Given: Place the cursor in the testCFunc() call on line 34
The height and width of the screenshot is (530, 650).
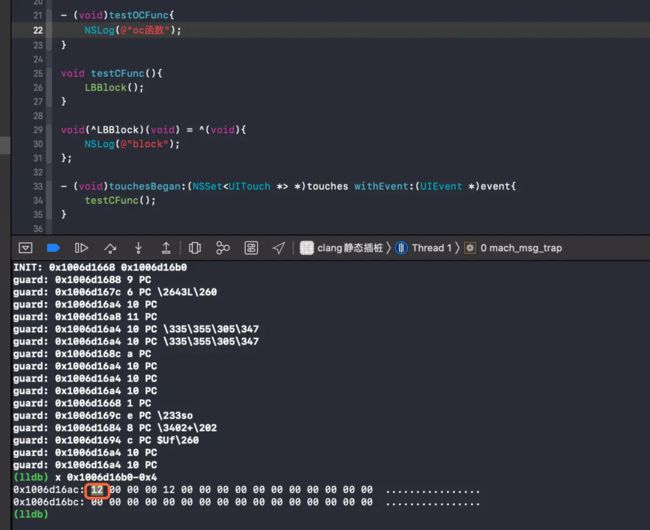Looking at the screenshot, I should tap(120, 201).
